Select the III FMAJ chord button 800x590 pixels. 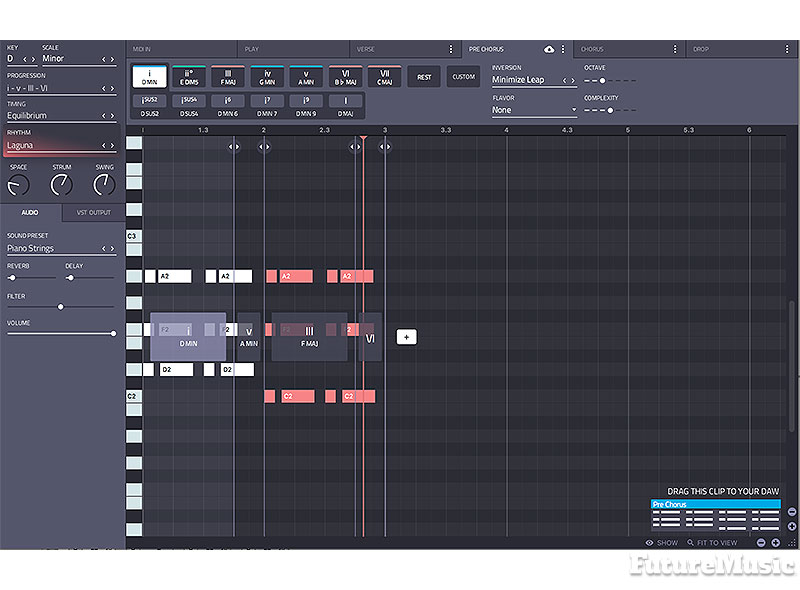pyautogui.click(x=228, y=77)
